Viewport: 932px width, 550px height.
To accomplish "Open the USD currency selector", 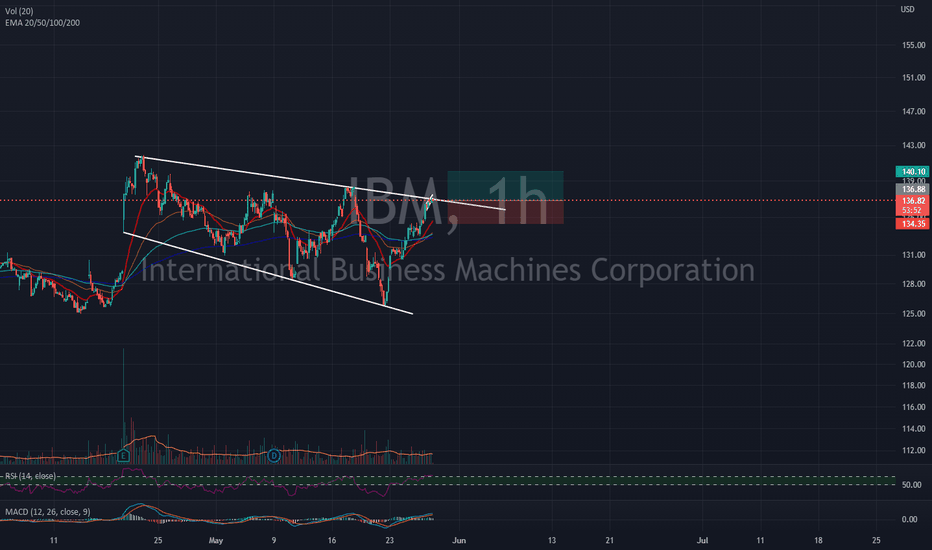I will click(x=907, y=9).
